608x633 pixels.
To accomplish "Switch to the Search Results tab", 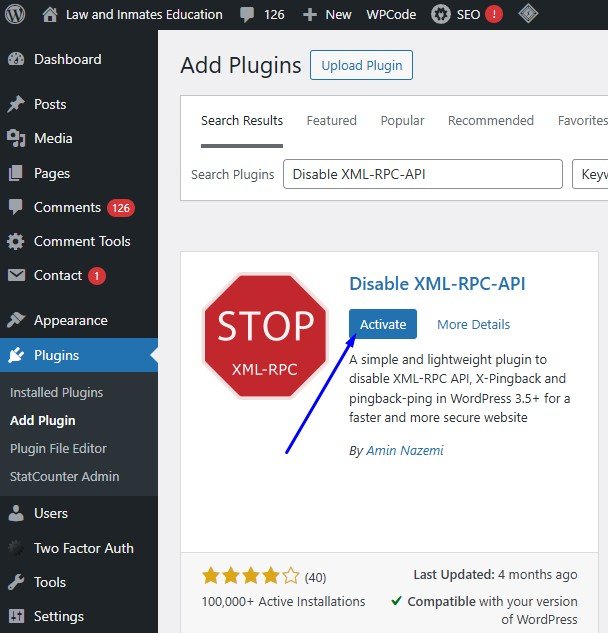I will 242,121.
